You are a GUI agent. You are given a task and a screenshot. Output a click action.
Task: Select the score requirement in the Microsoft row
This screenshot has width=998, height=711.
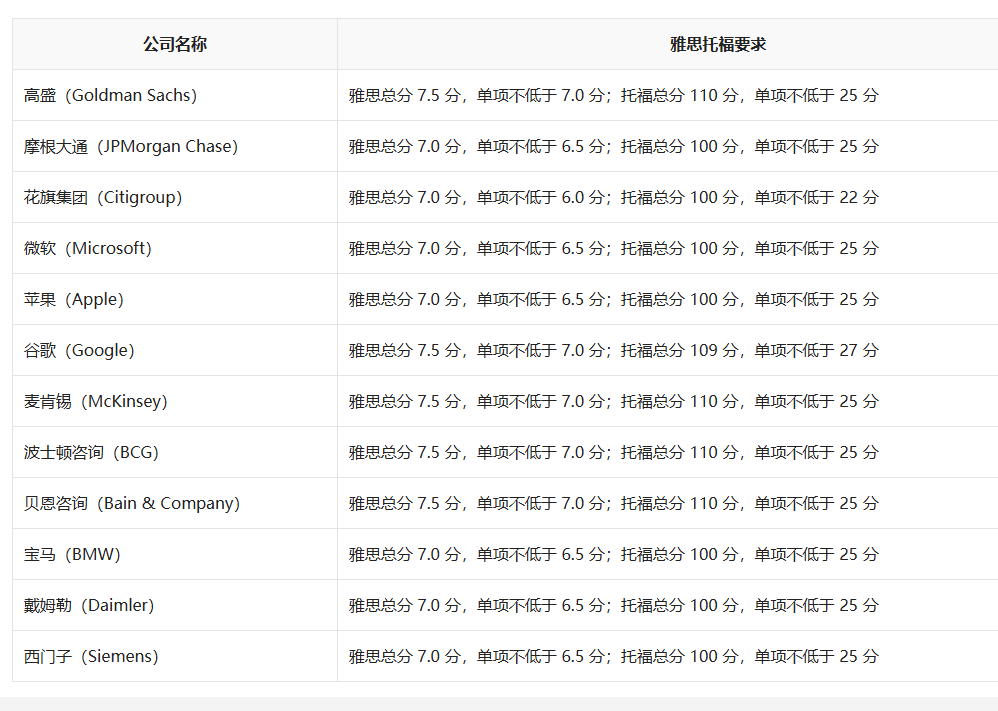(613, 249)
